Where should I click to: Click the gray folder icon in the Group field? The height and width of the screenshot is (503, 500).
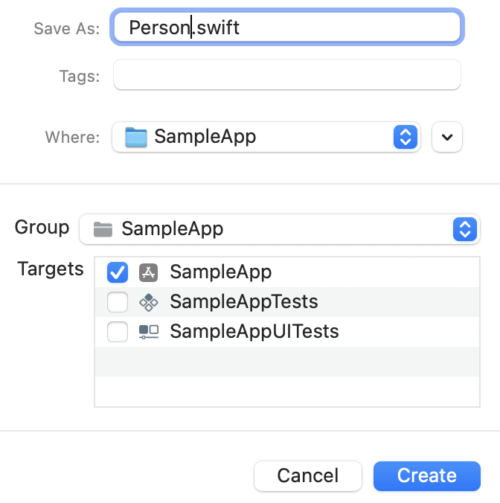[x=103, y=229]
